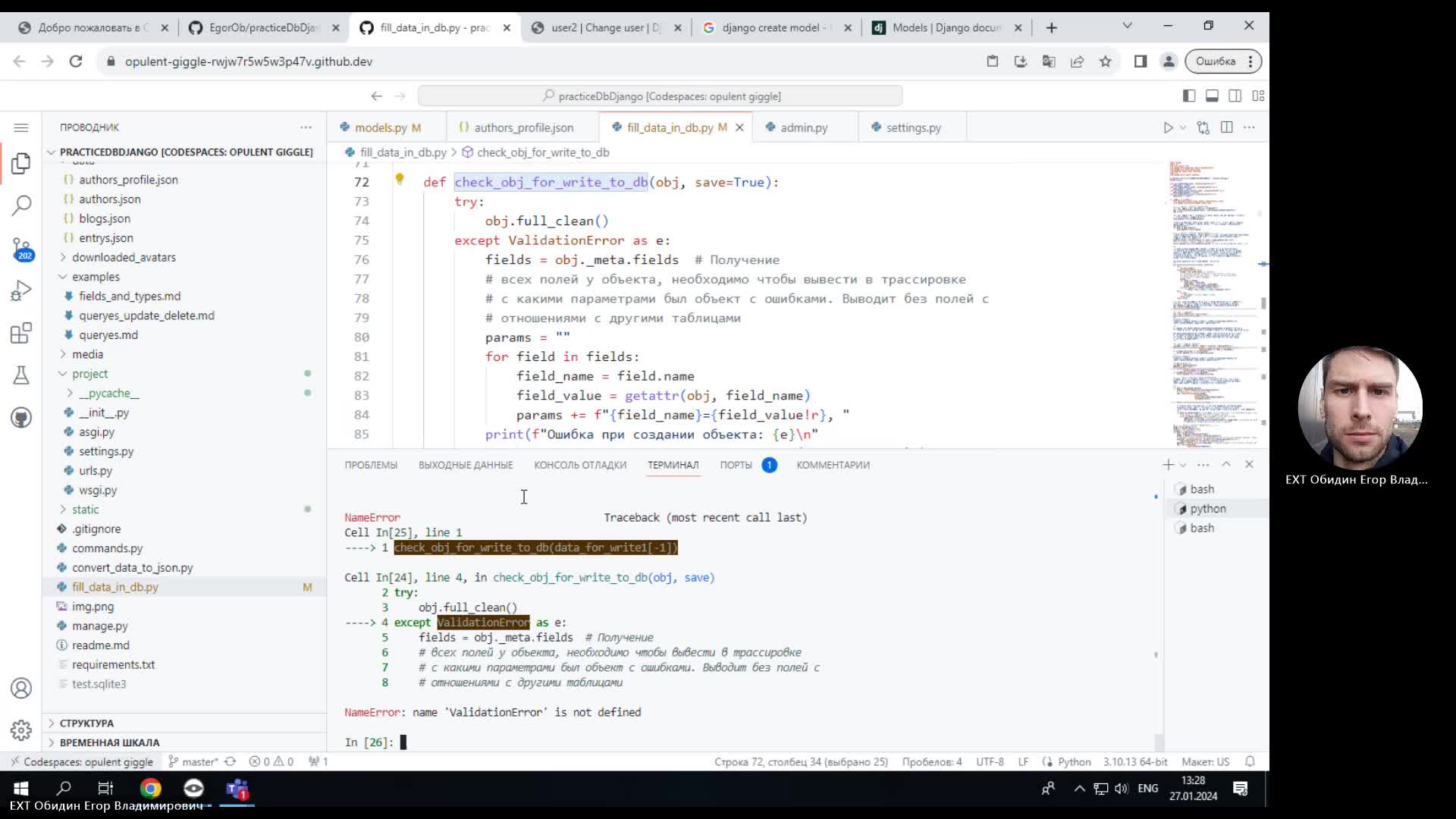1456x819 pixels.
Task: Open the ПОРТЫ panel tab
Action: point(736,465)
